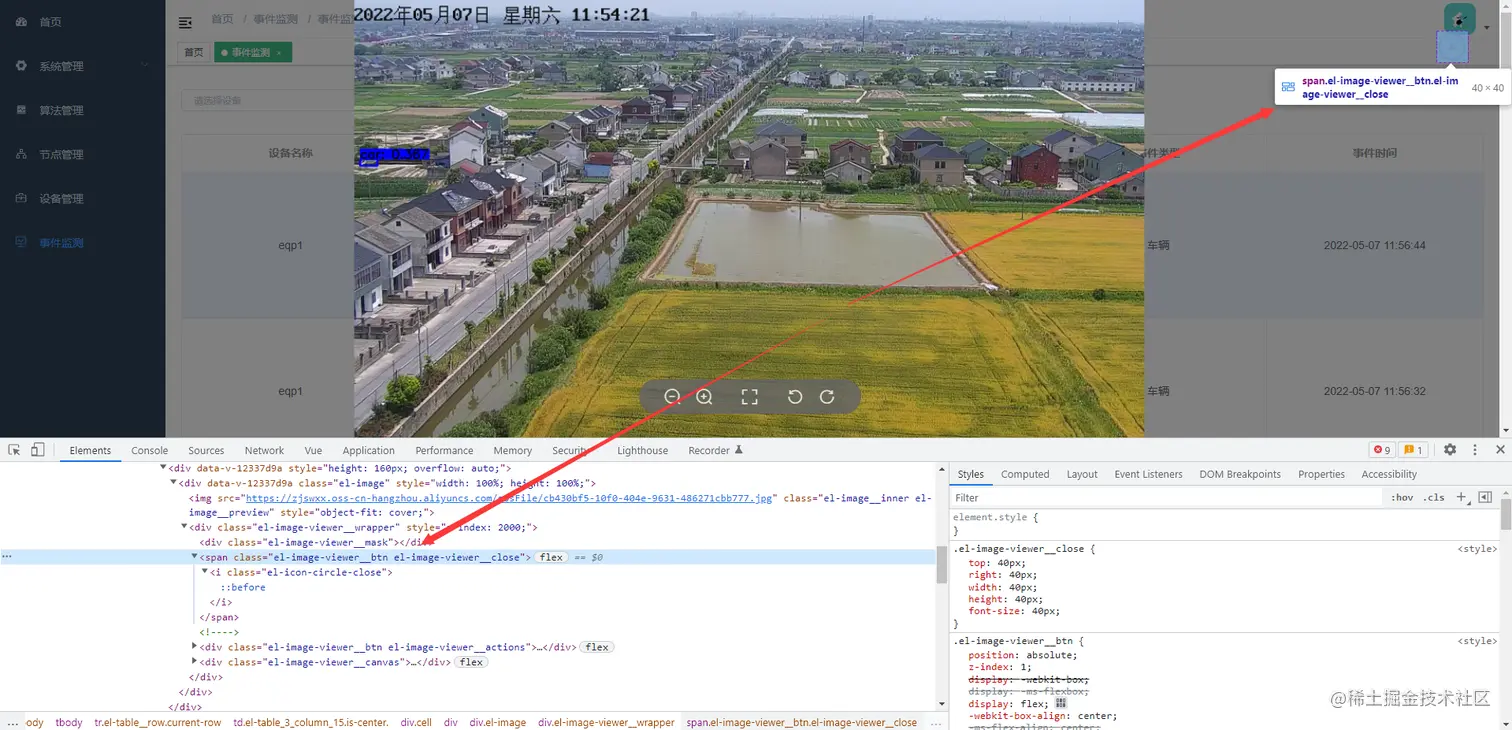
Task: Zoom in the previewed image
Action: coord(704,397)
